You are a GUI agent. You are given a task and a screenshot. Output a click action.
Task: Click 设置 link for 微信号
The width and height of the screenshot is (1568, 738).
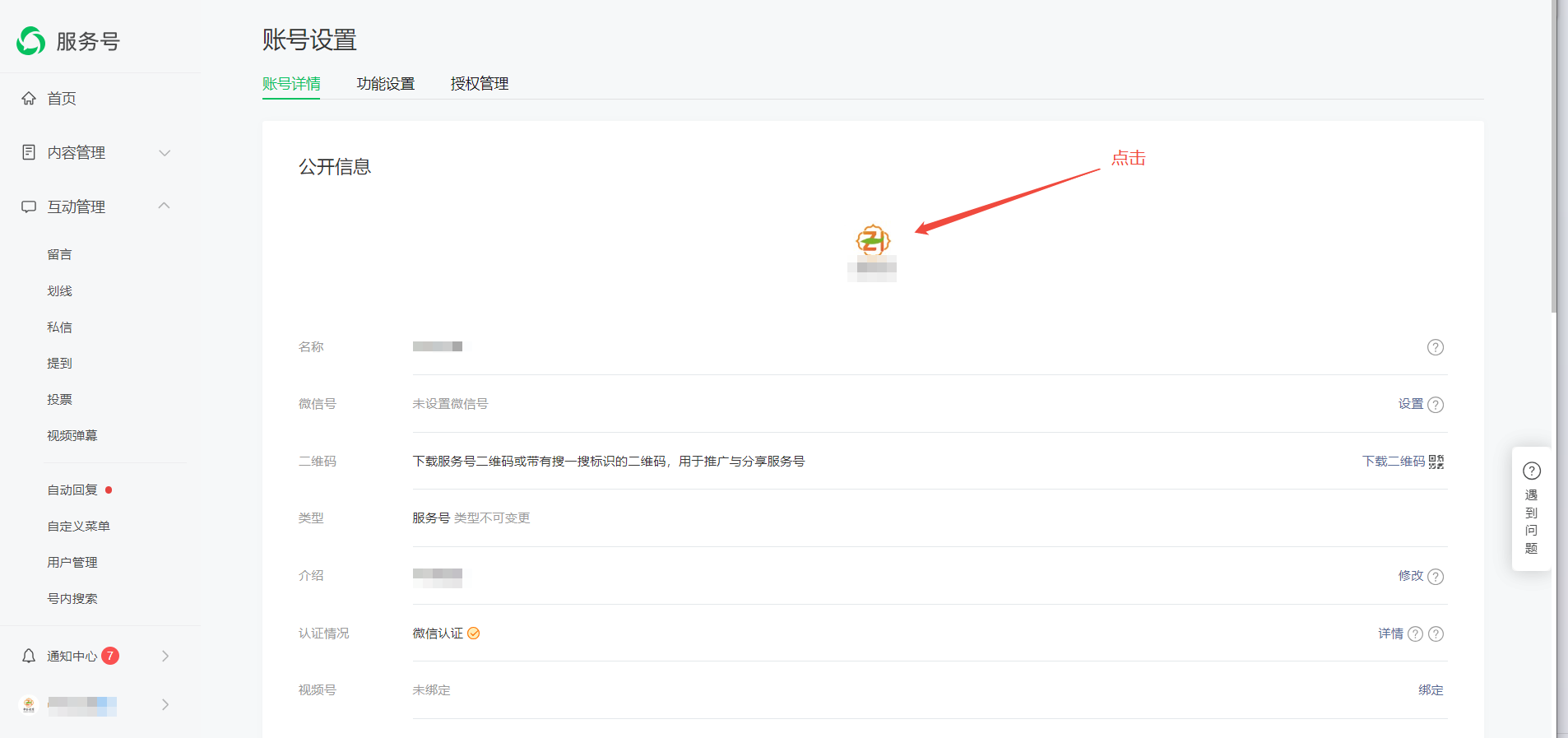(x=1410, y=404)
